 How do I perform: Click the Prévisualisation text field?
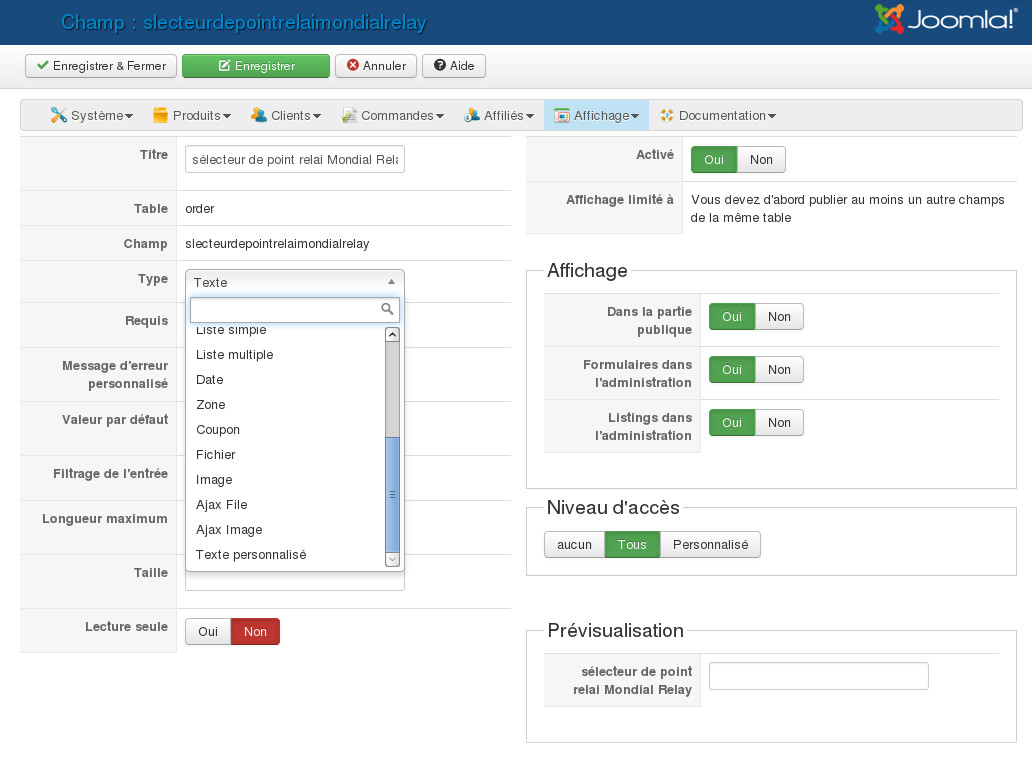click(x=819, y=676)
